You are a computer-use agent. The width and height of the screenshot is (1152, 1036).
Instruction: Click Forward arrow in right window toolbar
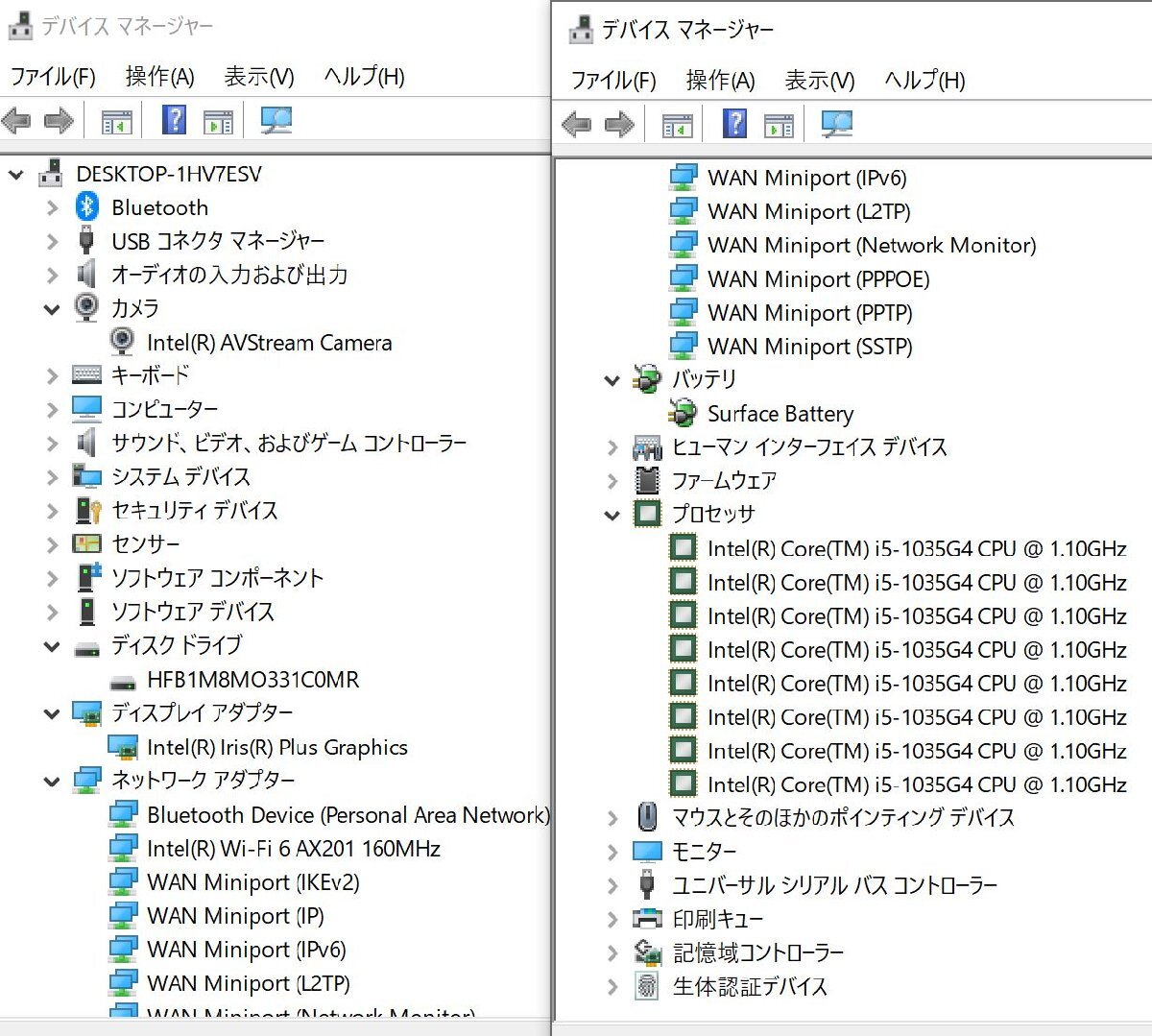point(619,125)
